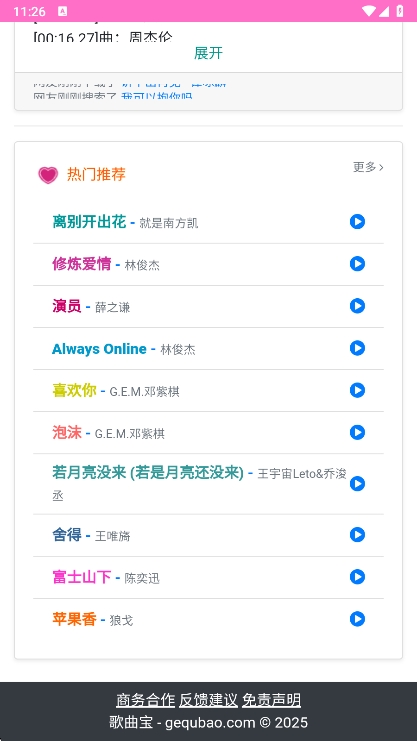
Task: Tap the play icon for 演员
Action: coord(357,306)
